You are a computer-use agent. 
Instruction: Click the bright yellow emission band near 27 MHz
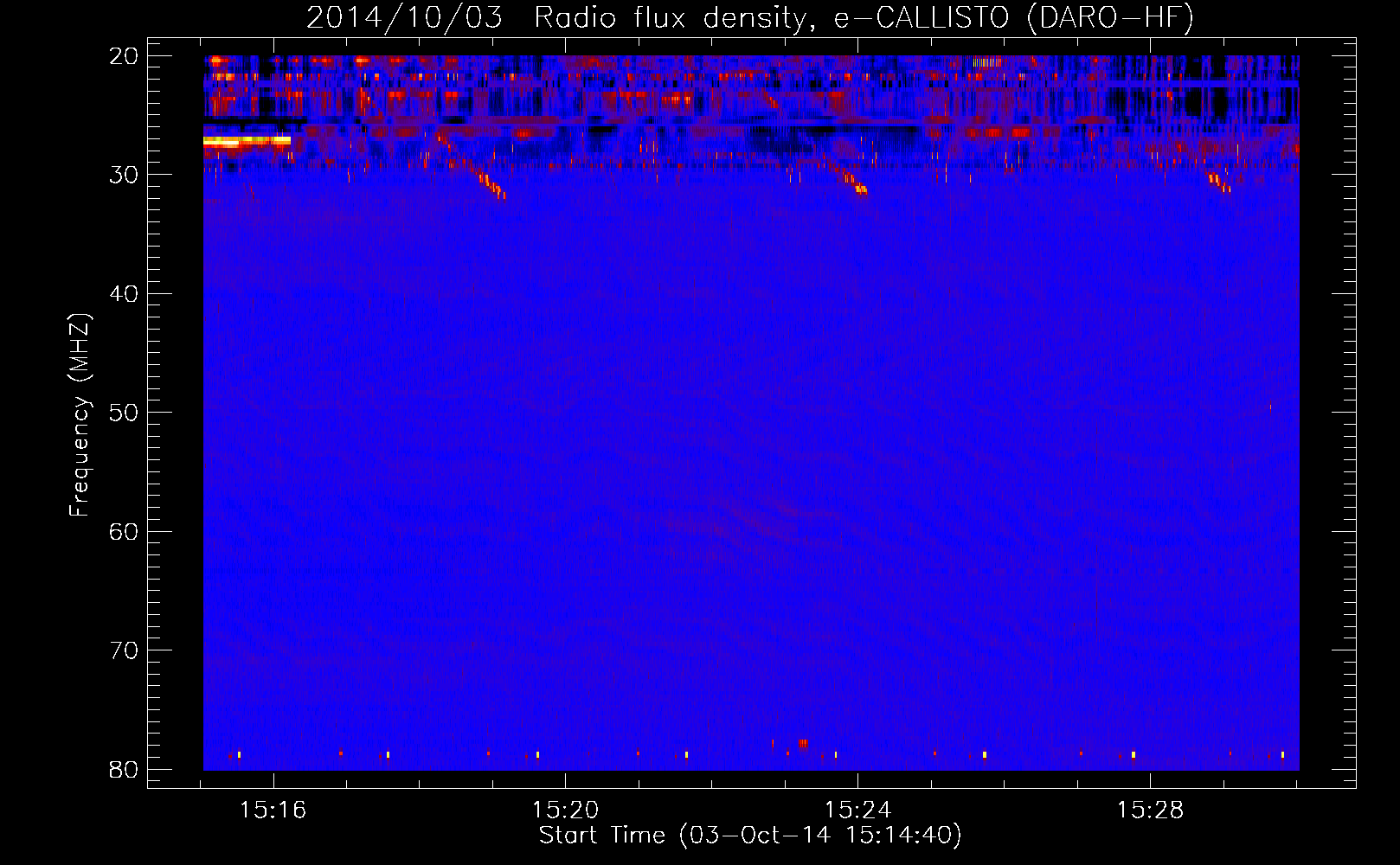(x=247, y=141)
